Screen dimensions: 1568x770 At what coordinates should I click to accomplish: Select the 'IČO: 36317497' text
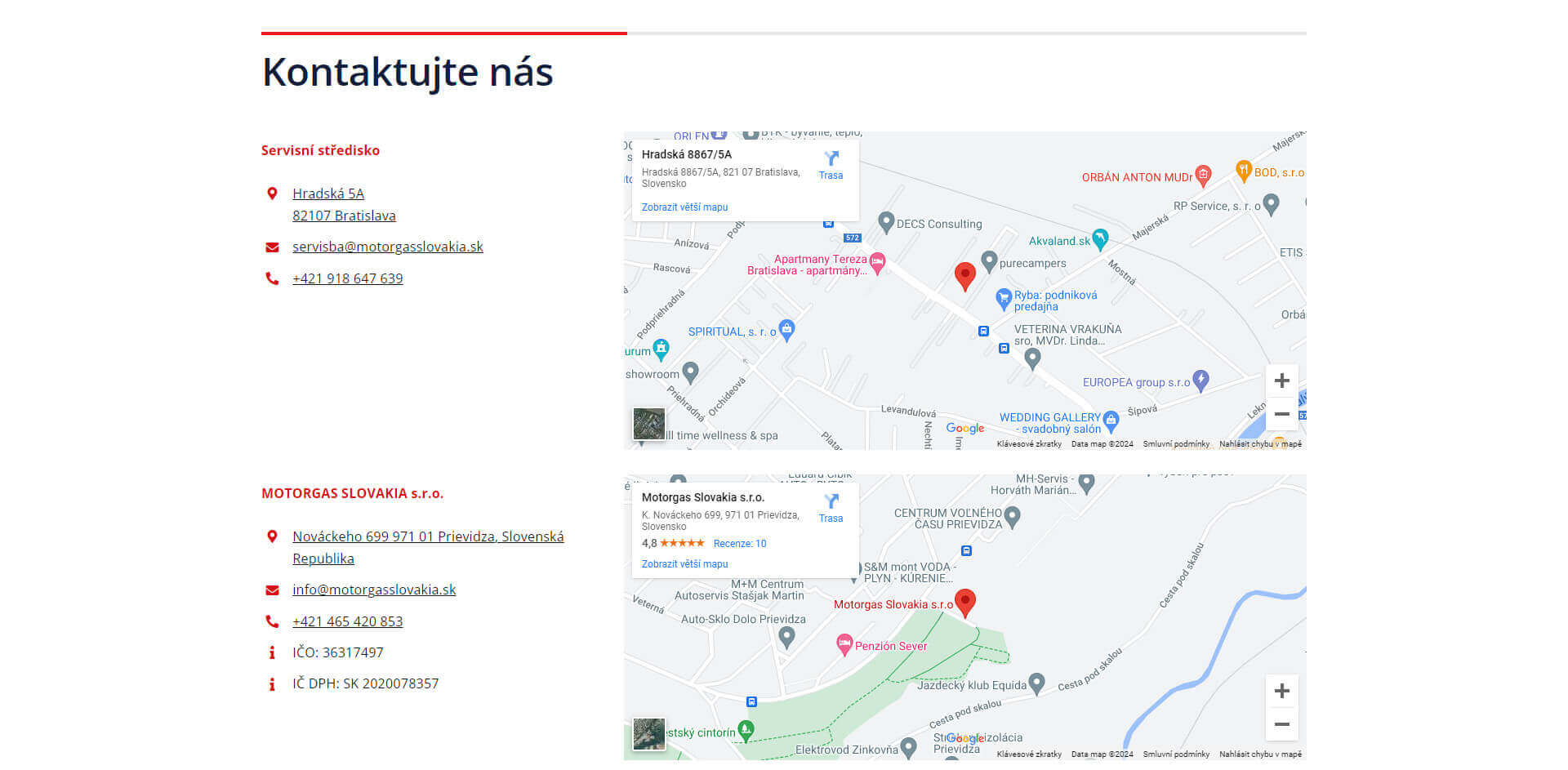pyautogui.click(x=338, y=652)
